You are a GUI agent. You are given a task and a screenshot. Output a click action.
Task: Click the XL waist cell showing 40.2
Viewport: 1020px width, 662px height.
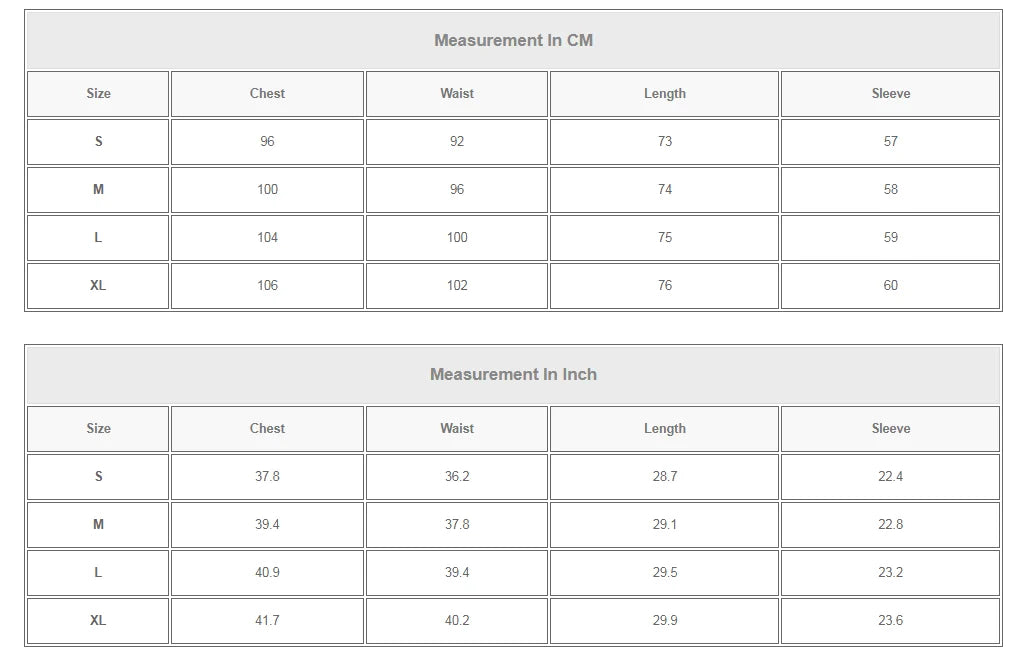point(457,621)
